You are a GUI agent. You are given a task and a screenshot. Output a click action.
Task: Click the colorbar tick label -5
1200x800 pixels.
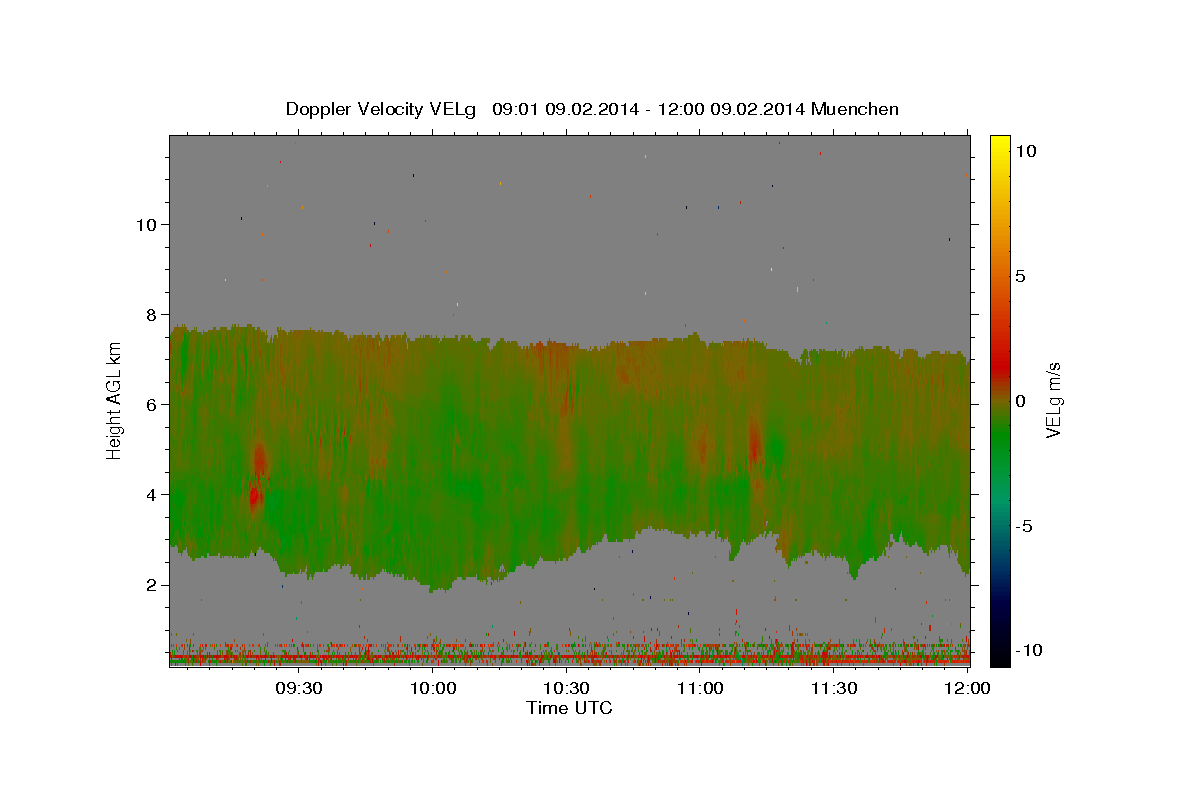[x=1024, y=526]
